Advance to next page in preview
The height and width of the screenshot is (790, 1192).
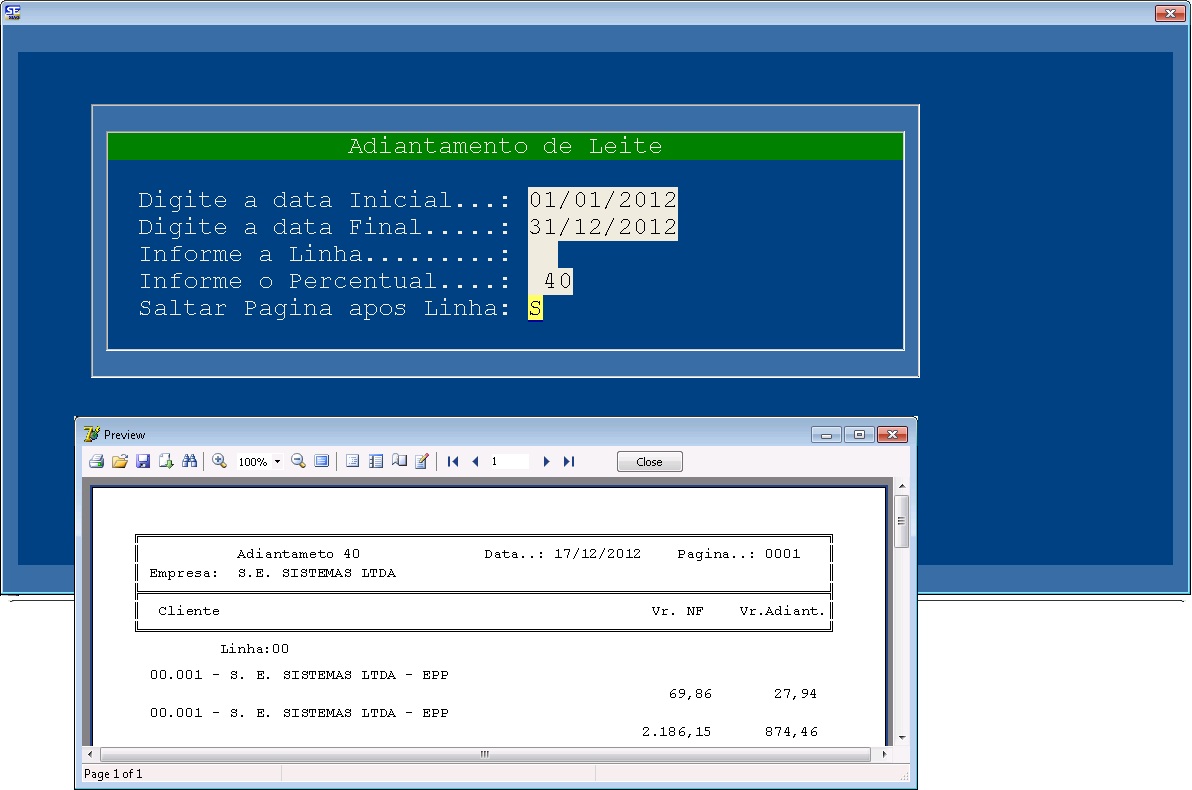546,461
